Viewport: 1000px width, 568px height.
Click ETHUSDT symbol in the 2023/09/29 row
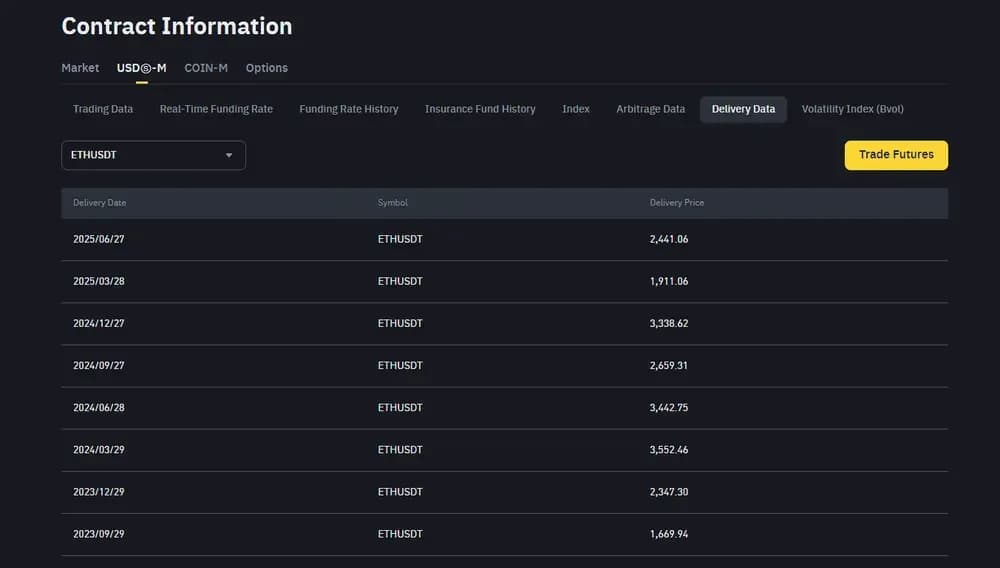click(400, 534)
